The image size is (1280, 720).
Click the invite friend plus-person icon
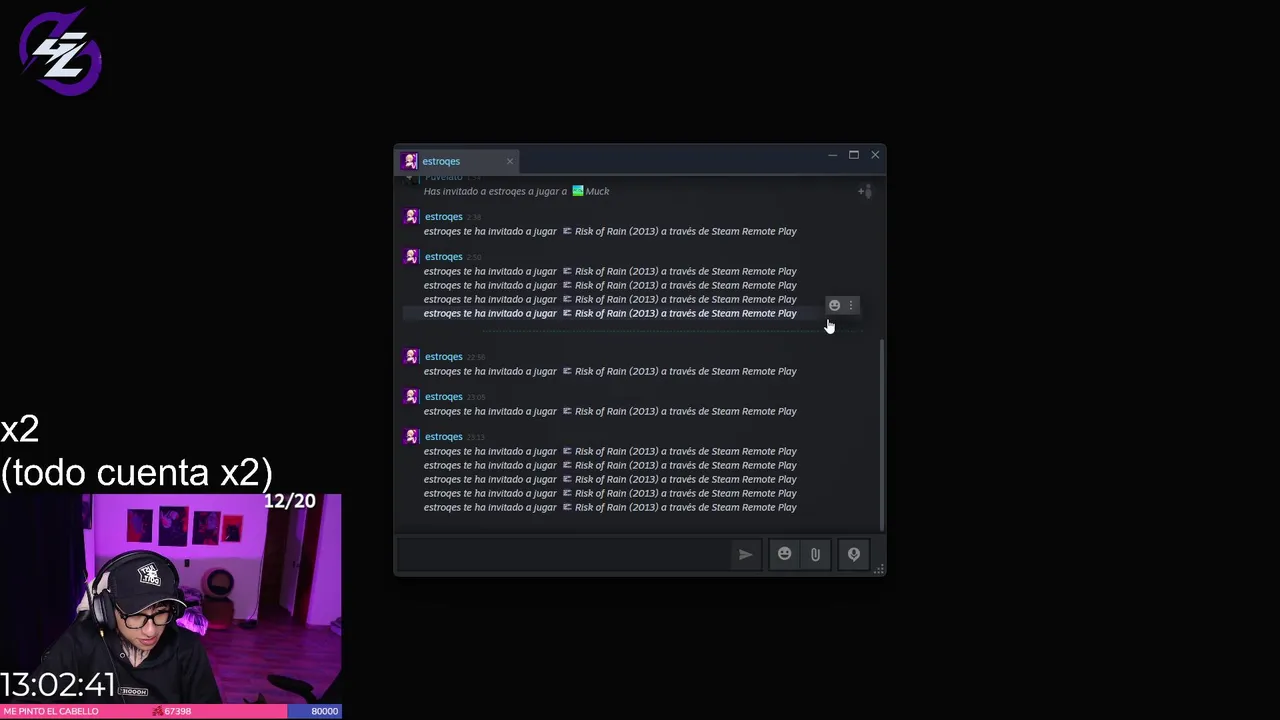[865, 191]
